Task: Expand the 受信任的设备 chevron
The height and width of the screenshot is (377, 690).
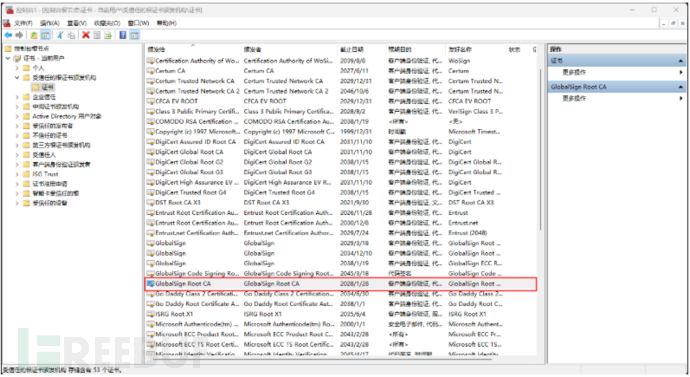Action: click(17, 203)
